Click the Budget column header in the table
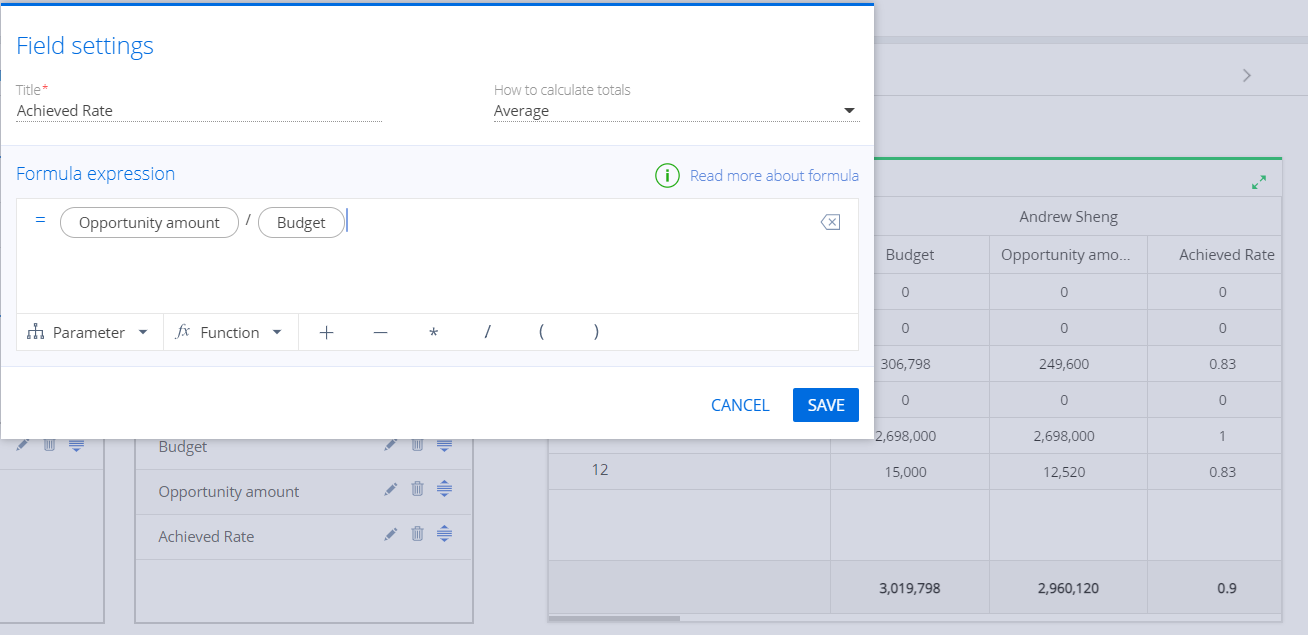This screenshot has width=1308, height=635. point(910,255)
